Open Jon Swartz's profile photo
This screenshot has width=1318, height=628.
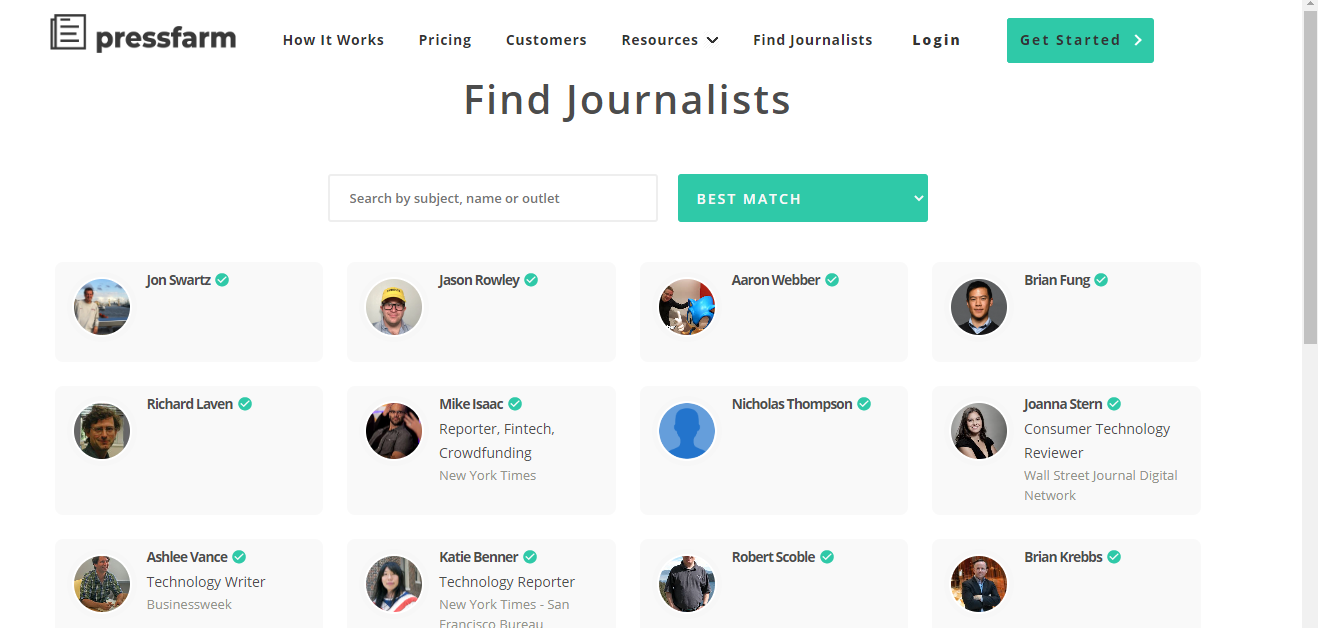[102, 307]
